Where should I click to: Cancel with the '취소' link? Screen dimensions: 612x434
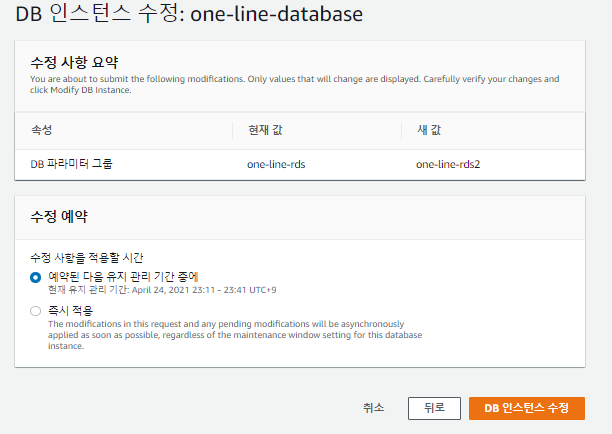pos(374,408)
